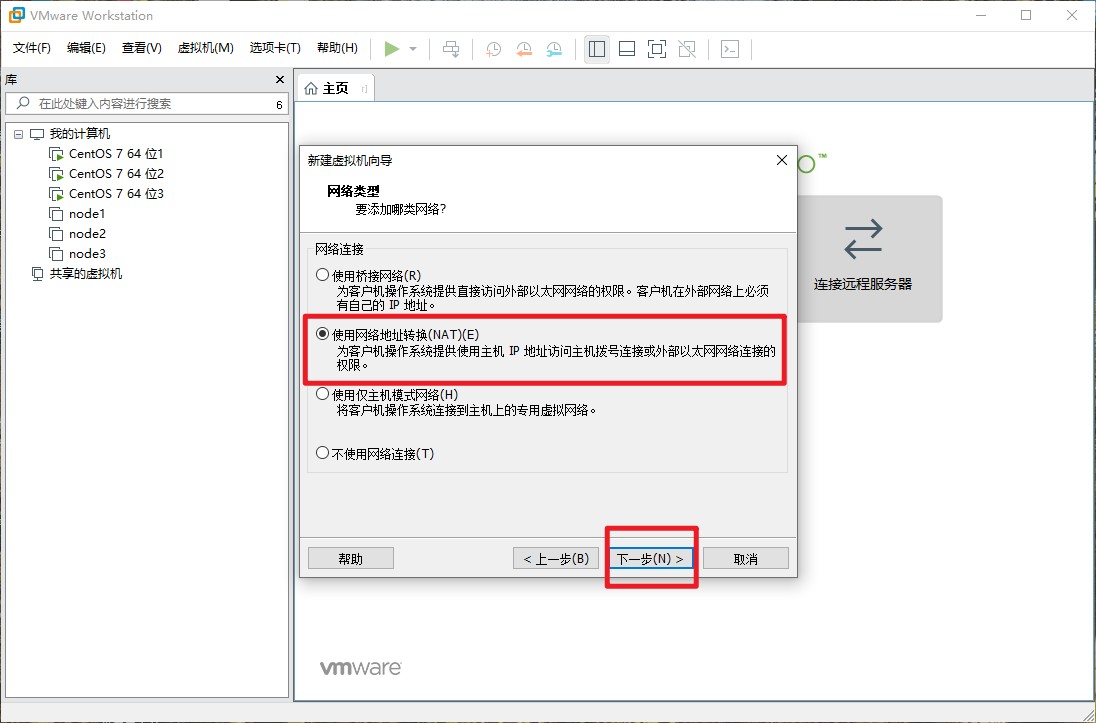Viewport: 1096px width, 723px height.
Task: Open the 帮助(H) menu
Action: pos(337,48)
